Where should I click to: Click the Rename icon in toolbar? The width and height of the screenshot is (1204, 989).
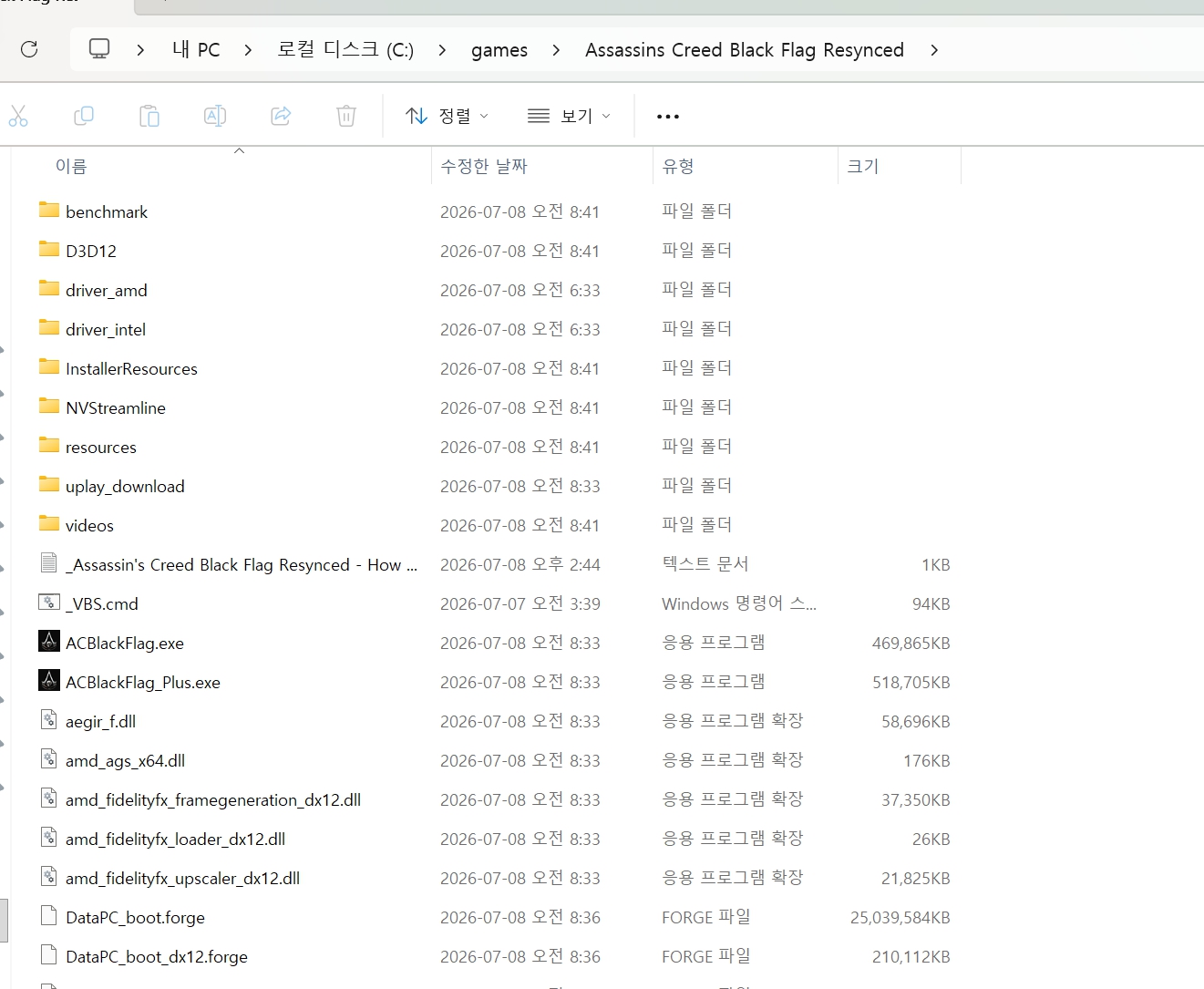coord(215,116)
